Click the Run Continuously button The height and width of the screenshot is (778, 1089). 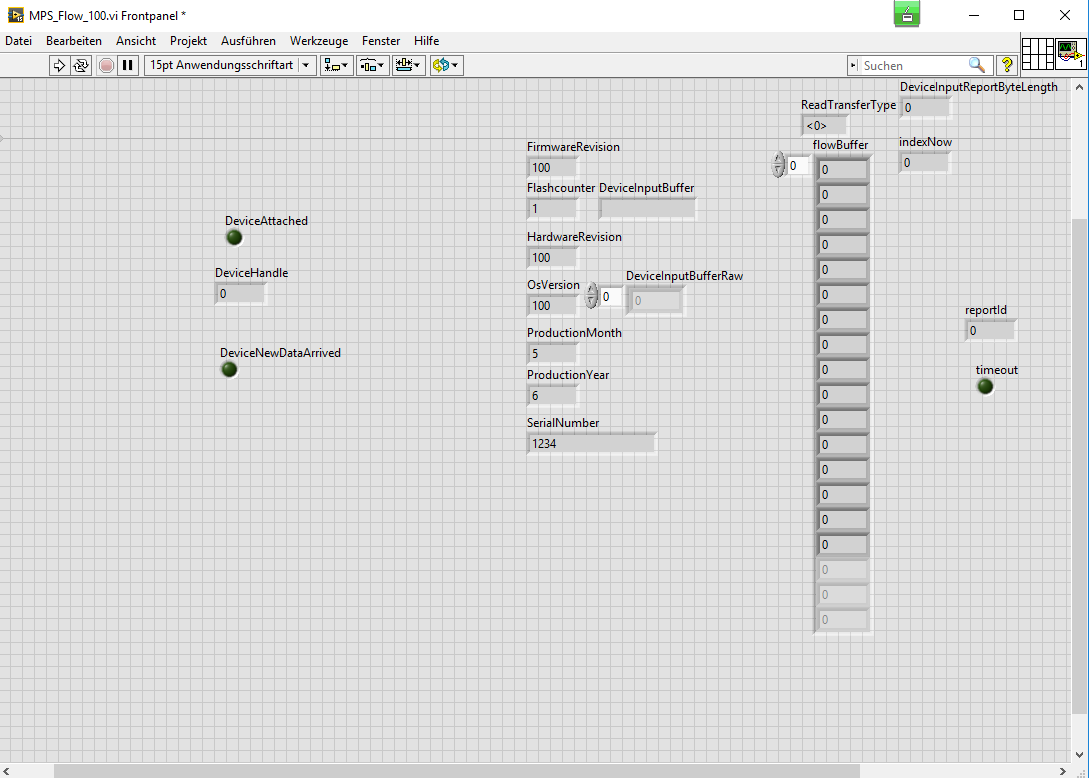click(x=81, y=65)
